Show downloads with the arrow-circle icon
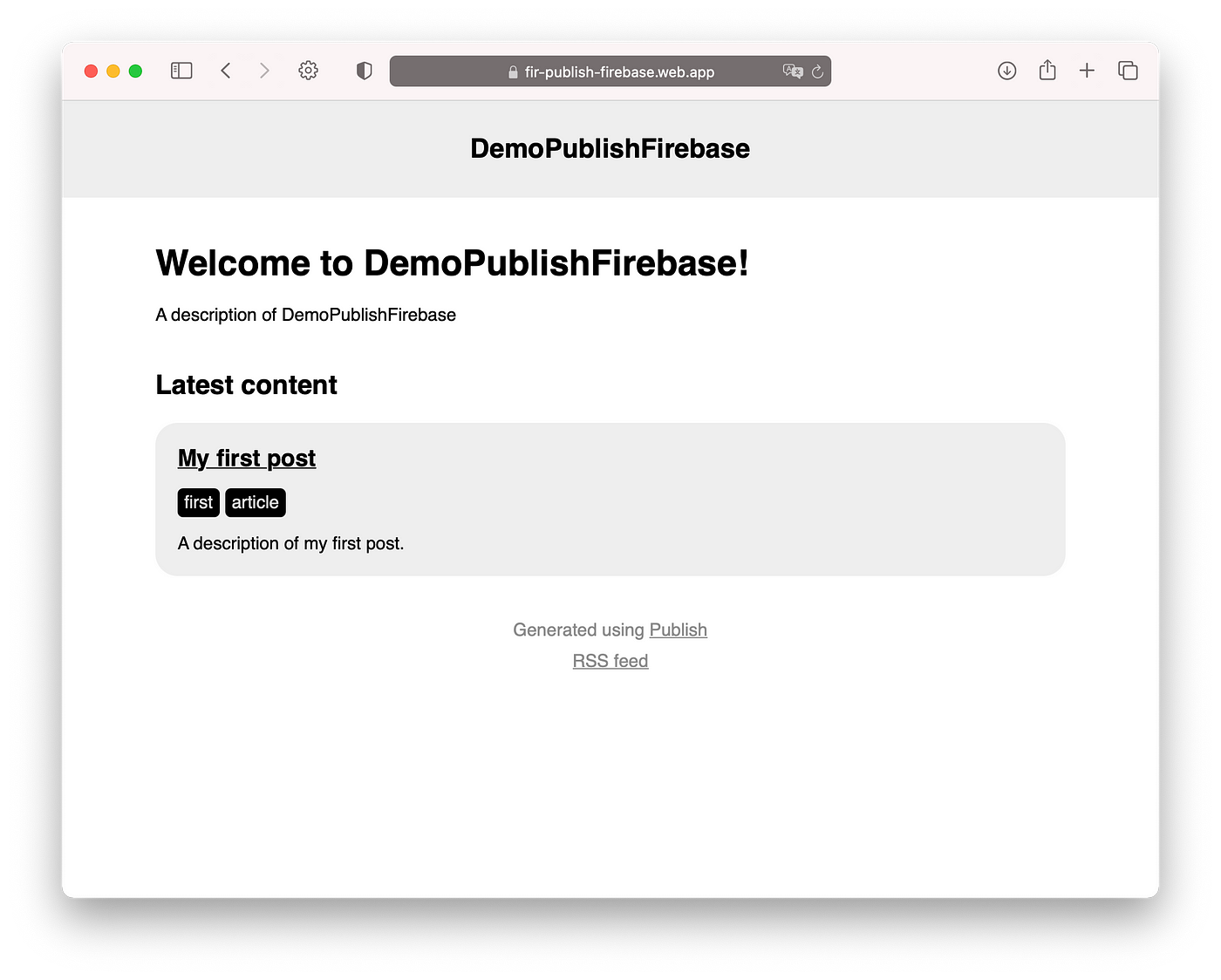 [x=1007, y=71]
